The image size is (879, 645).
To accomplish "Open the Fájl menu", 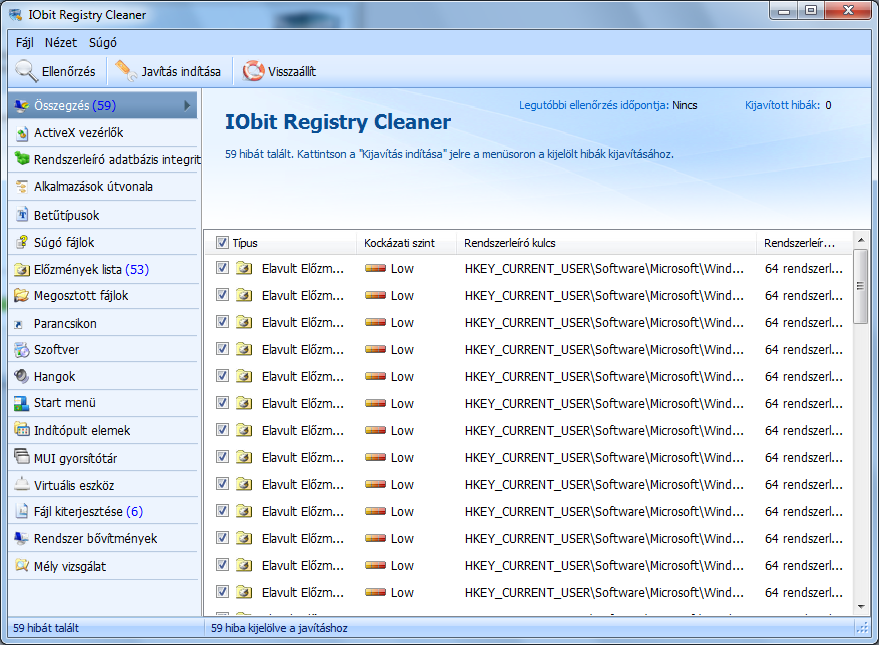I will tap(25, 43).
